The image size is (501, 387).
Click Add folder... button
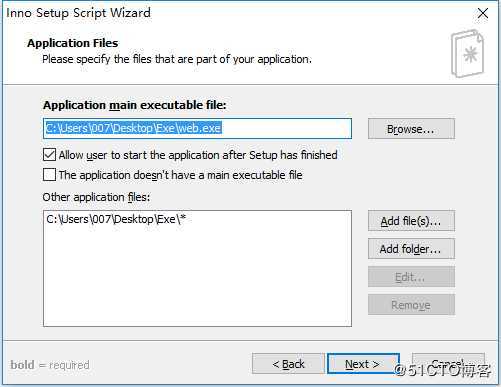click(411, 249)
